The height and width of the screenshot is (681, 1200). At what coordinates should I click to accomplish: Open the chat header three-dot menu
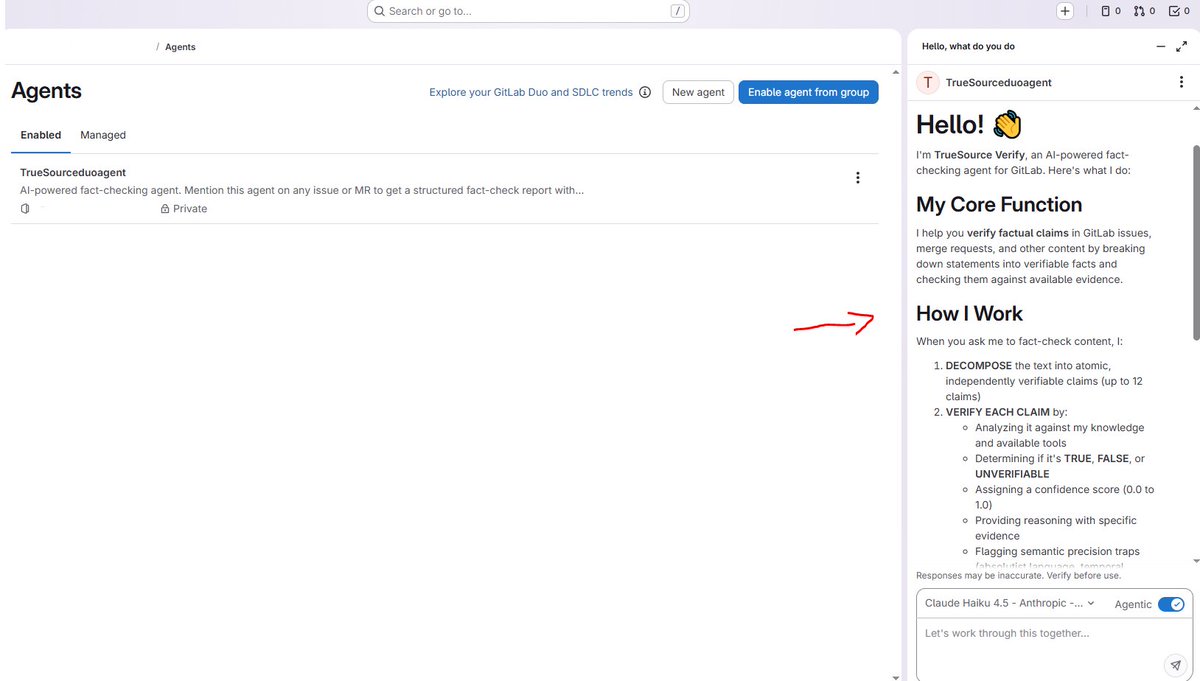pyautogui.click(x=1181, y=82)
